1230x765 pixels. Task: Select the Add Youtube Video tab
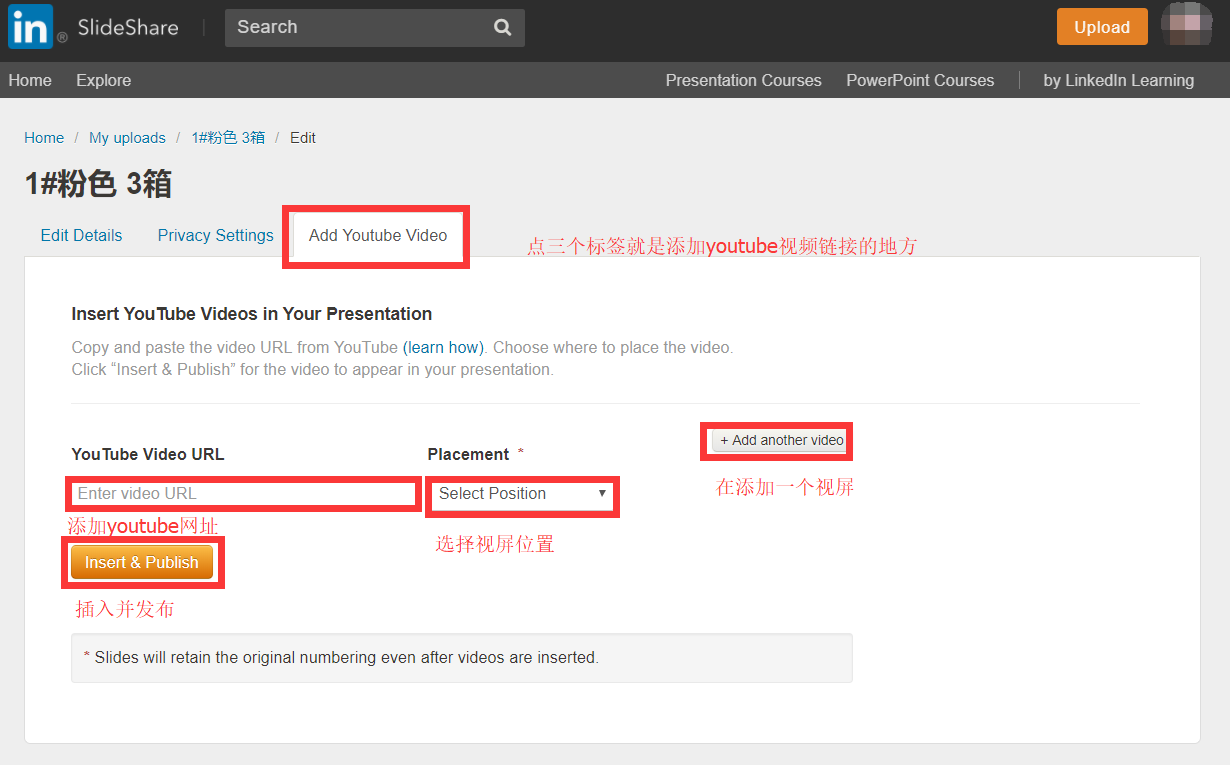pyautogui.click(x=378, y=236)
